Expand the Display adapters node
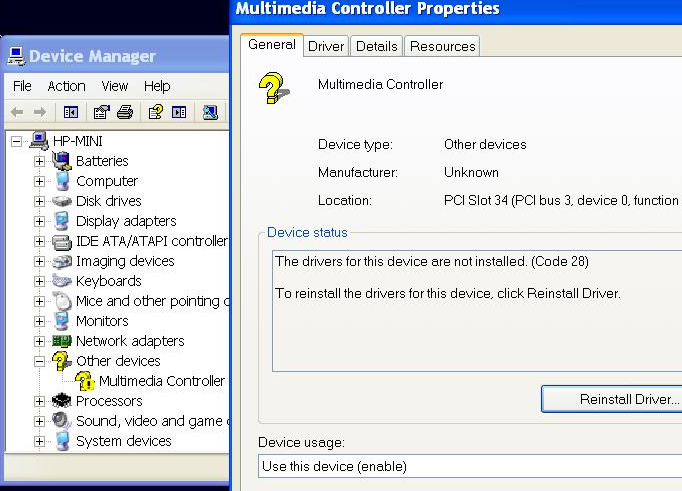Screen dimensions: 682x491 tap(39, 221)
